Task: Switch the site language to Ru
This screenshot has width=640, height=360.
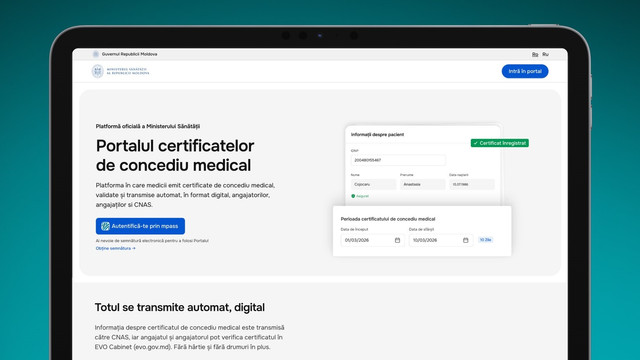Action: pos(545,54)
